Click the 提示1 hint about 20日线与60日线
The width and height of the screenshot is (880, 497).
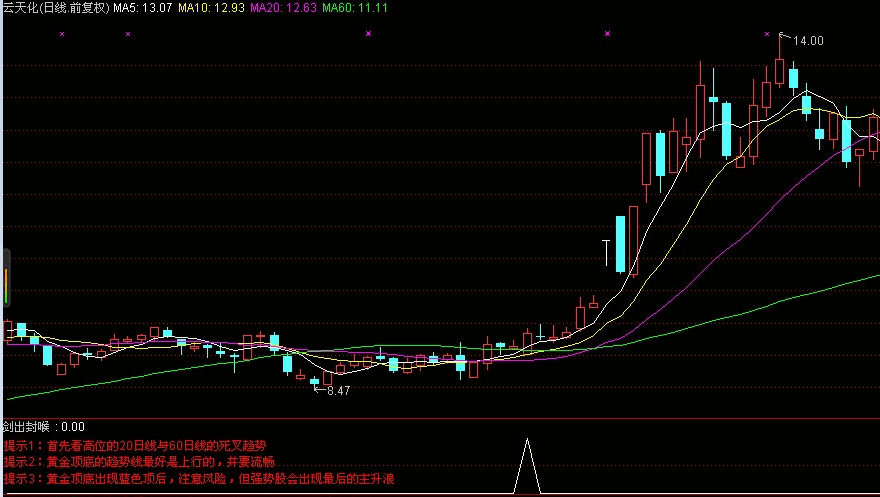(x=135, y=446)
